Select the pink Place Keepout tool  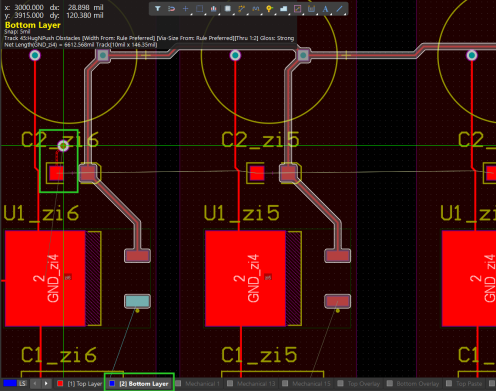[297, 9]
